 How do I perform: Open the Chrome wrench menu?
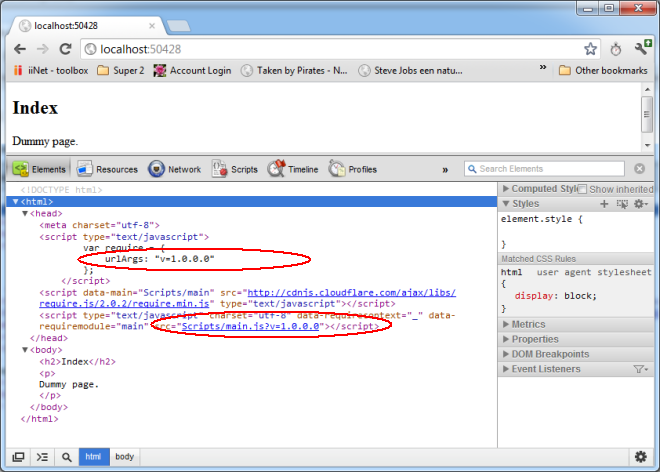642,48
